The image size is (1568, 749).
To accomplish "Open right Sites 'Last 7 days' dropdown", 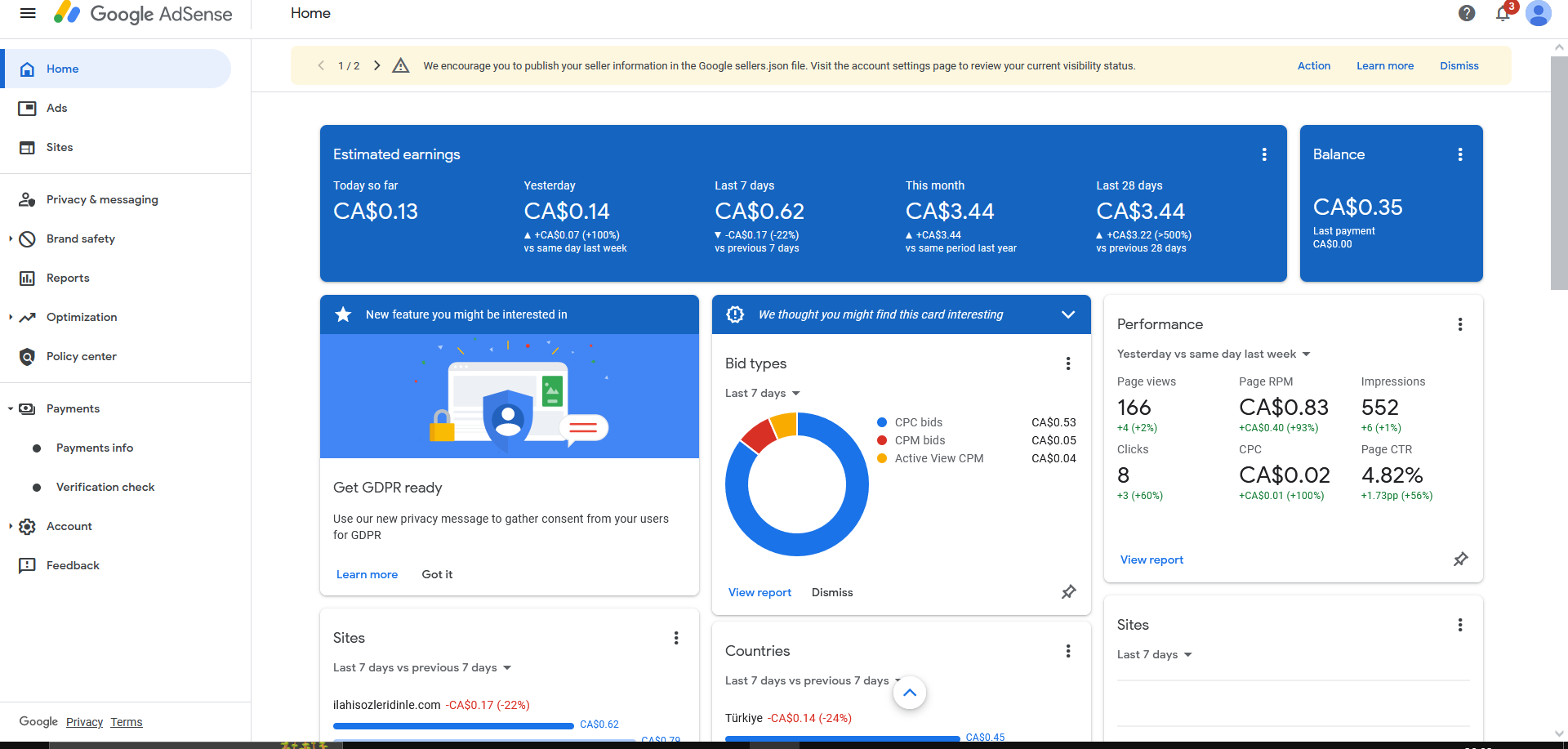I will (1155, 654).
